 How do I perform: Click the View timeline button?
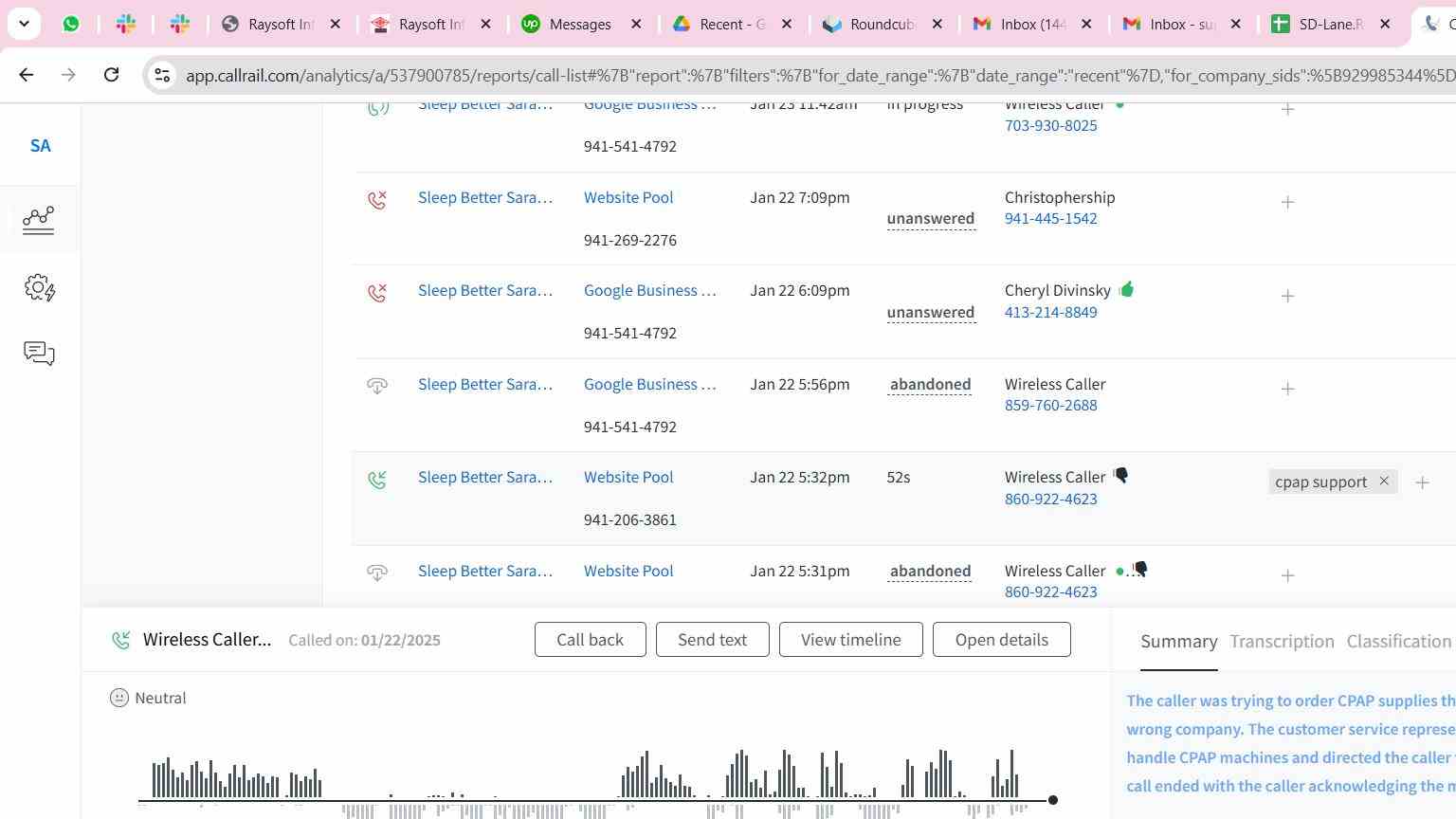click(850, 640)
